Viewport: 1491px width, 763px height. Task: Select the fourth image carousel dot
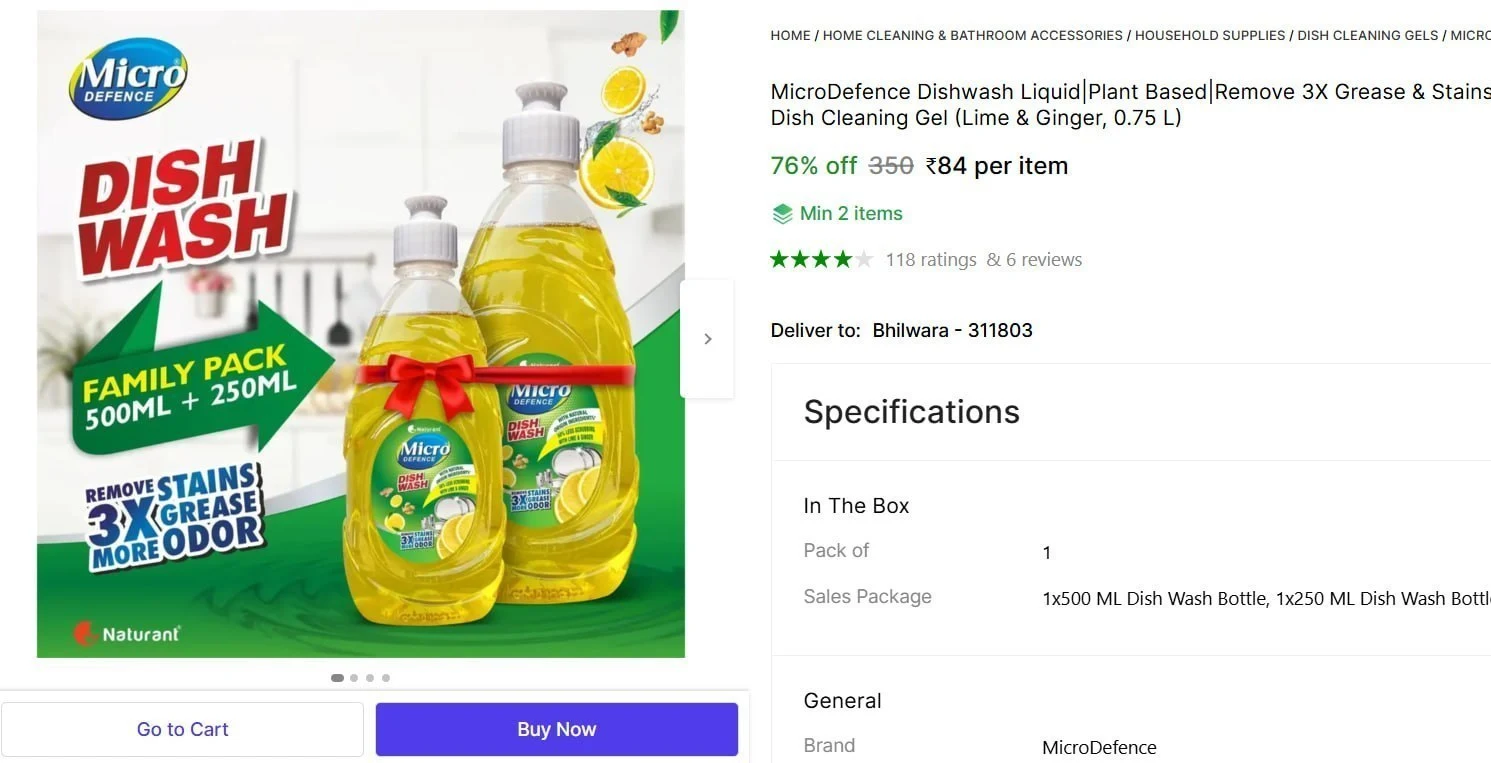[x=386, y=678]
